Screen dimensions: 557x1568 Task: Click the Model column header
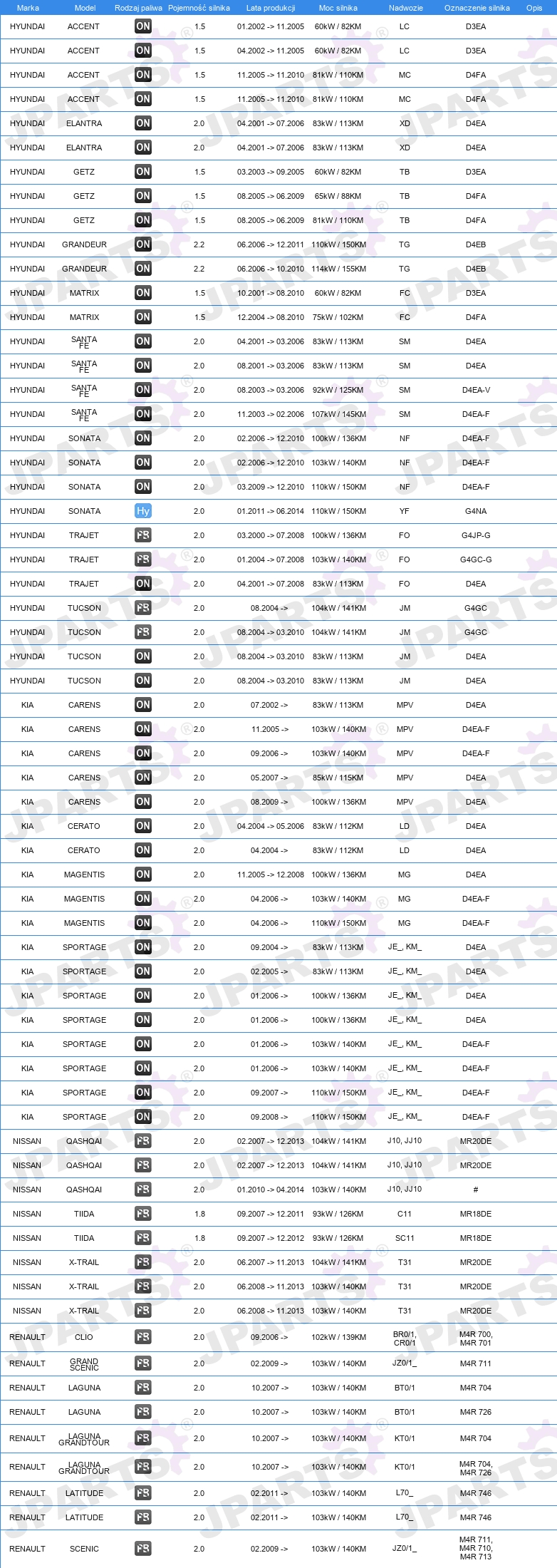(x=85, y=8)
